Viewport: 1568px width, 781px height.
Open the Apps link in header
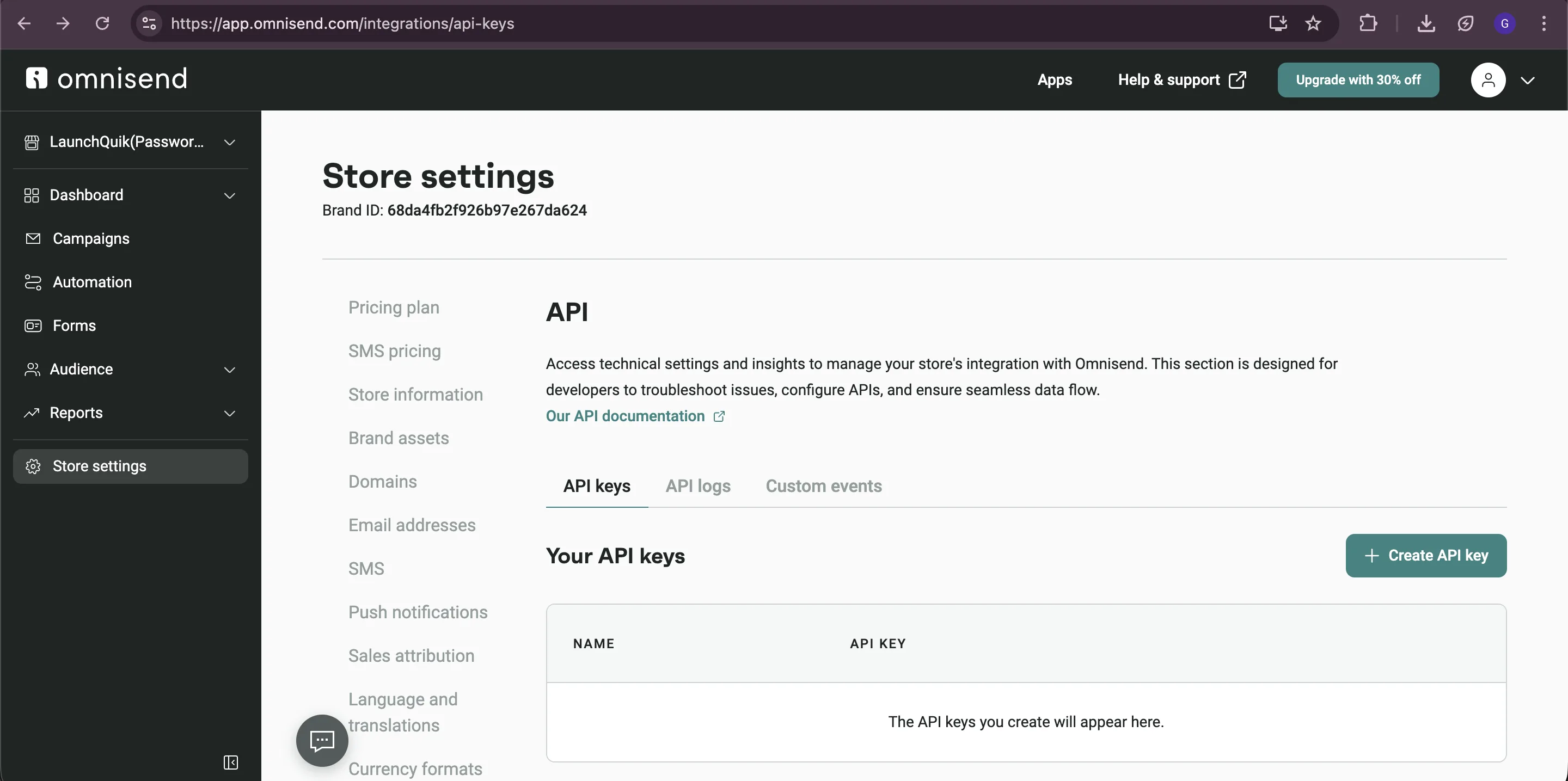[x=1055, y=79]
